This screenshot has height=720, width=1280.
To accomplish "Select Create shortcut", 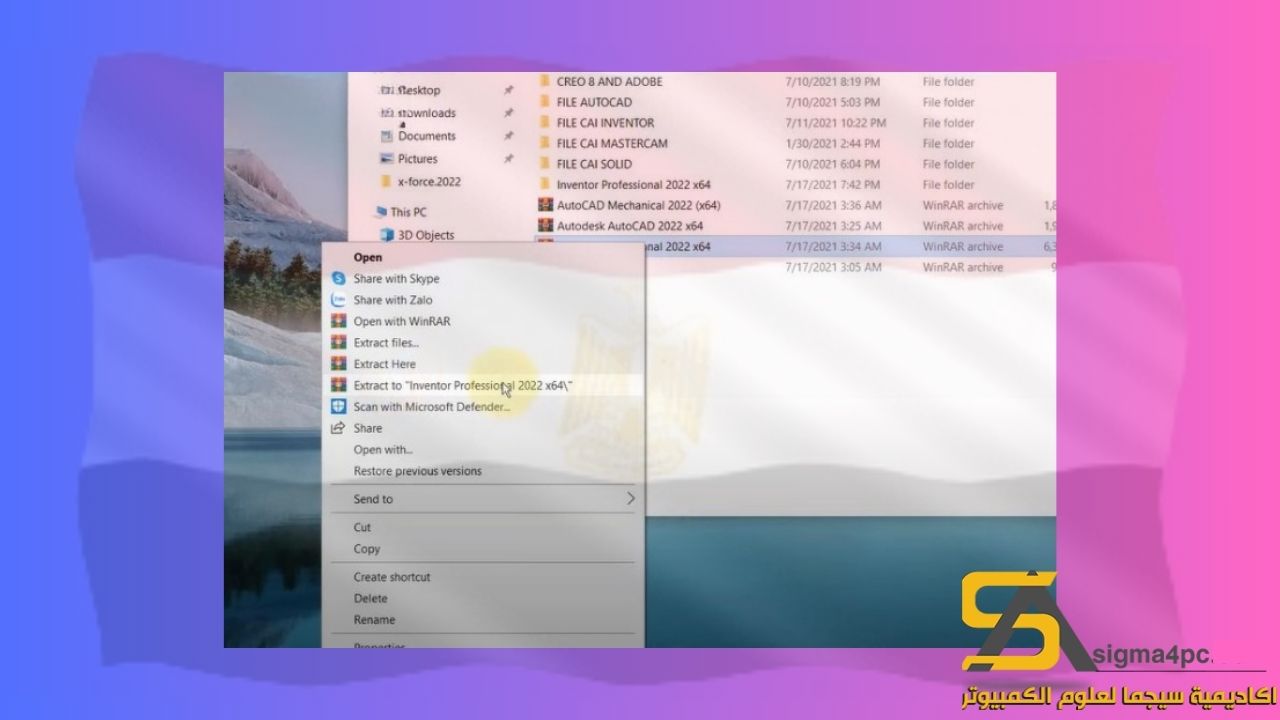I will tap(392, 577).
